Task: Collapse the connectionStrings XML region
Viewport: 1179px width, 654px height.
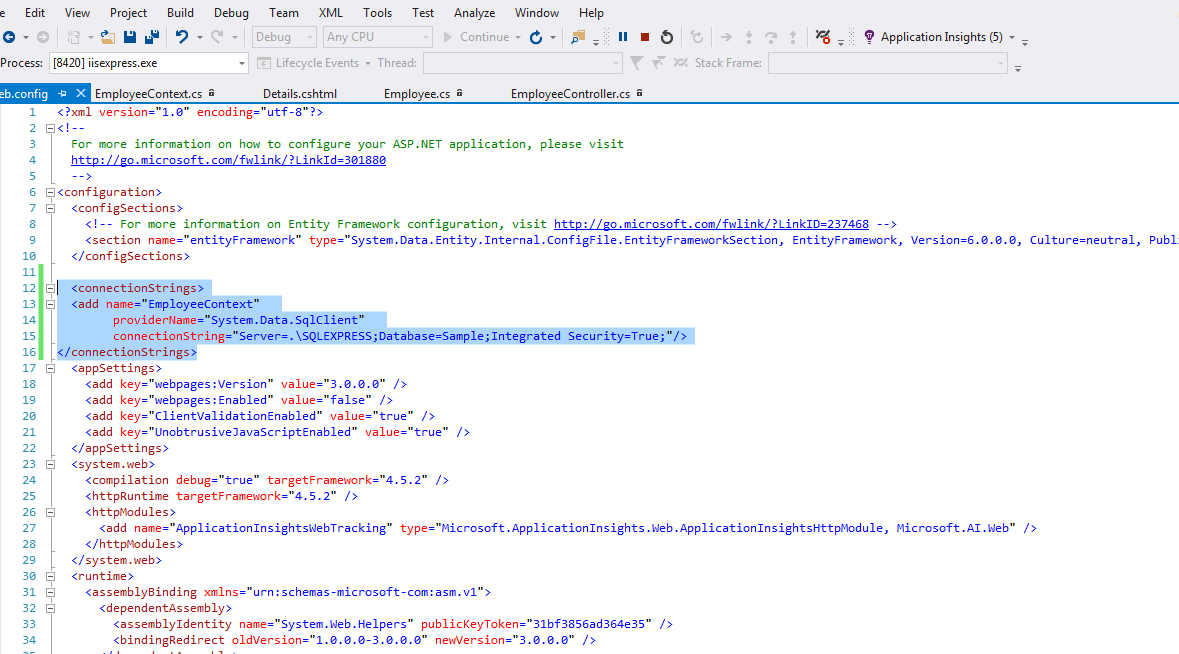Action: [50, 288]
